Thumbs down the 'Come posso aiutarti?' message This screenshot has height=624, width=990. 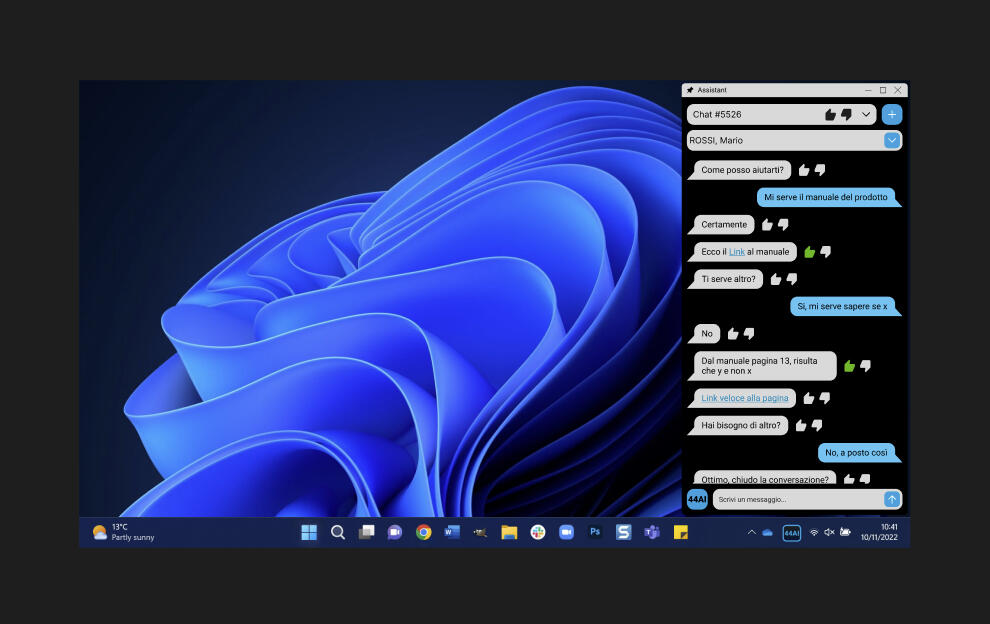coord(820,170)
